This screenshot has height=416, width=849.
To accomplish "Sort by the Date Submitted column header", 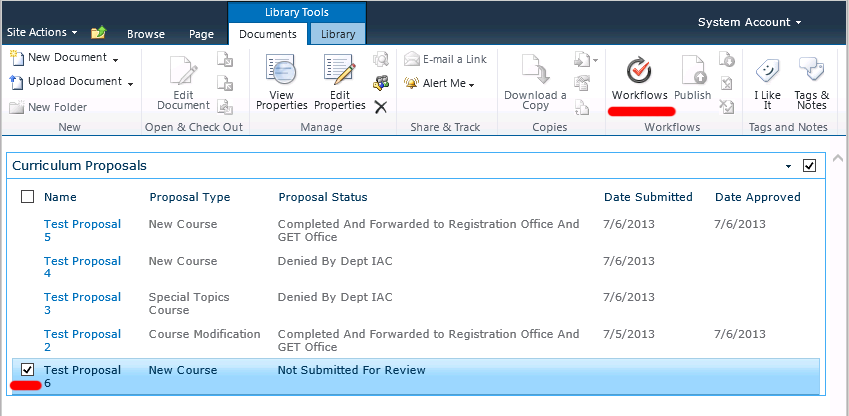I will tap(648, 197).
